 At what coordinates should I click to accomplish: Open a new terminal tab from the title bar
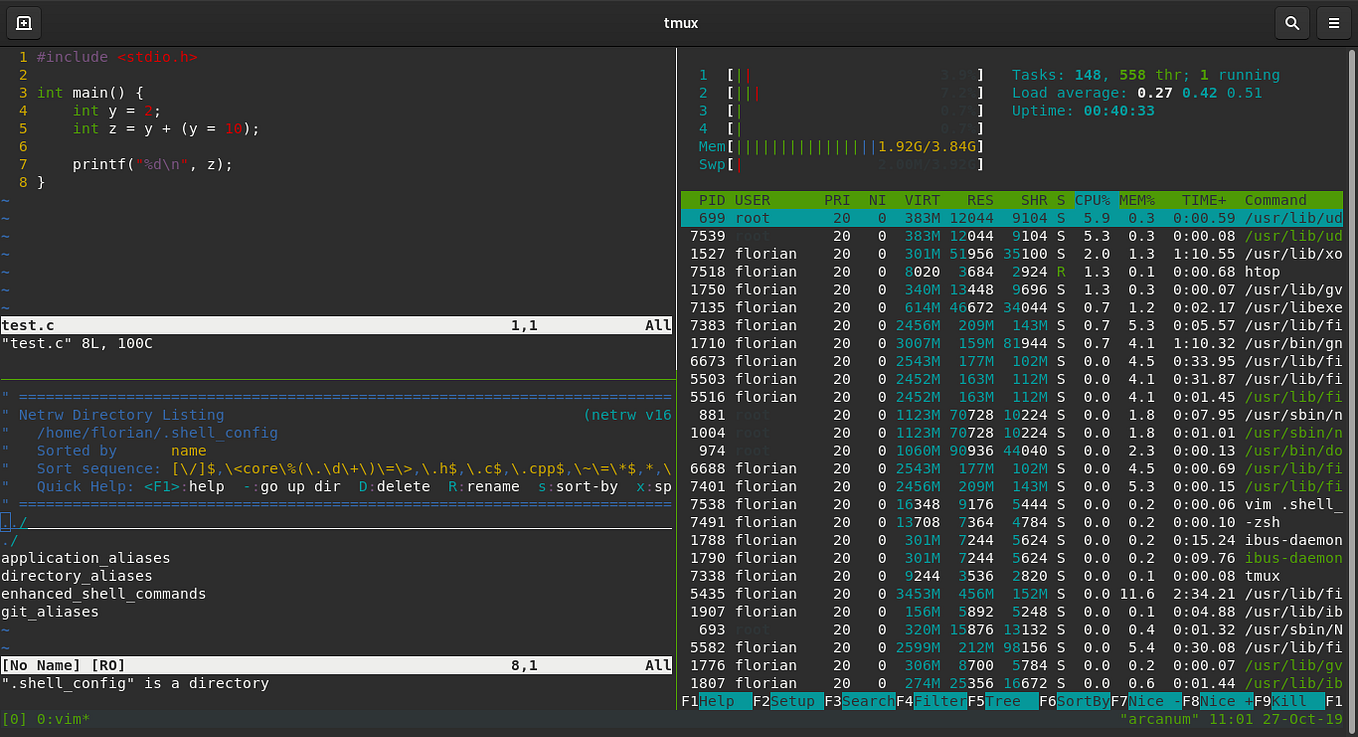tap(22, 22)
